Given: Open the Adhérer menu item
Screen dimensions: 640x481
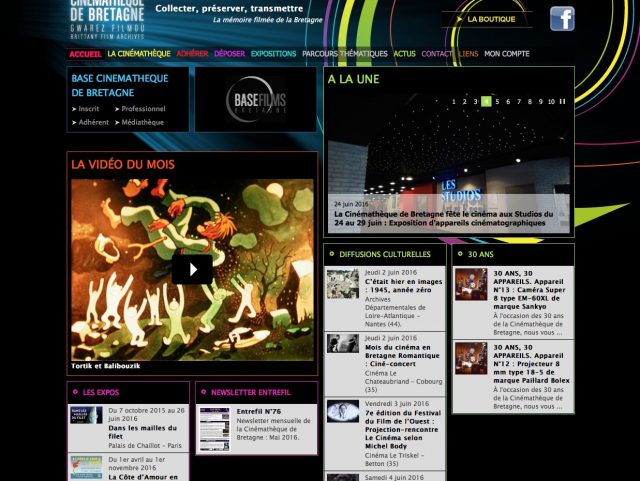Looking at the screenshot, I should point(192,53).
